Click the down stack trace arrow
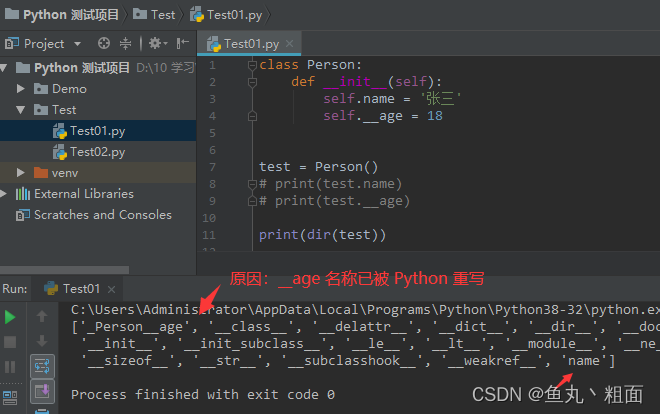 coord(42,341)
